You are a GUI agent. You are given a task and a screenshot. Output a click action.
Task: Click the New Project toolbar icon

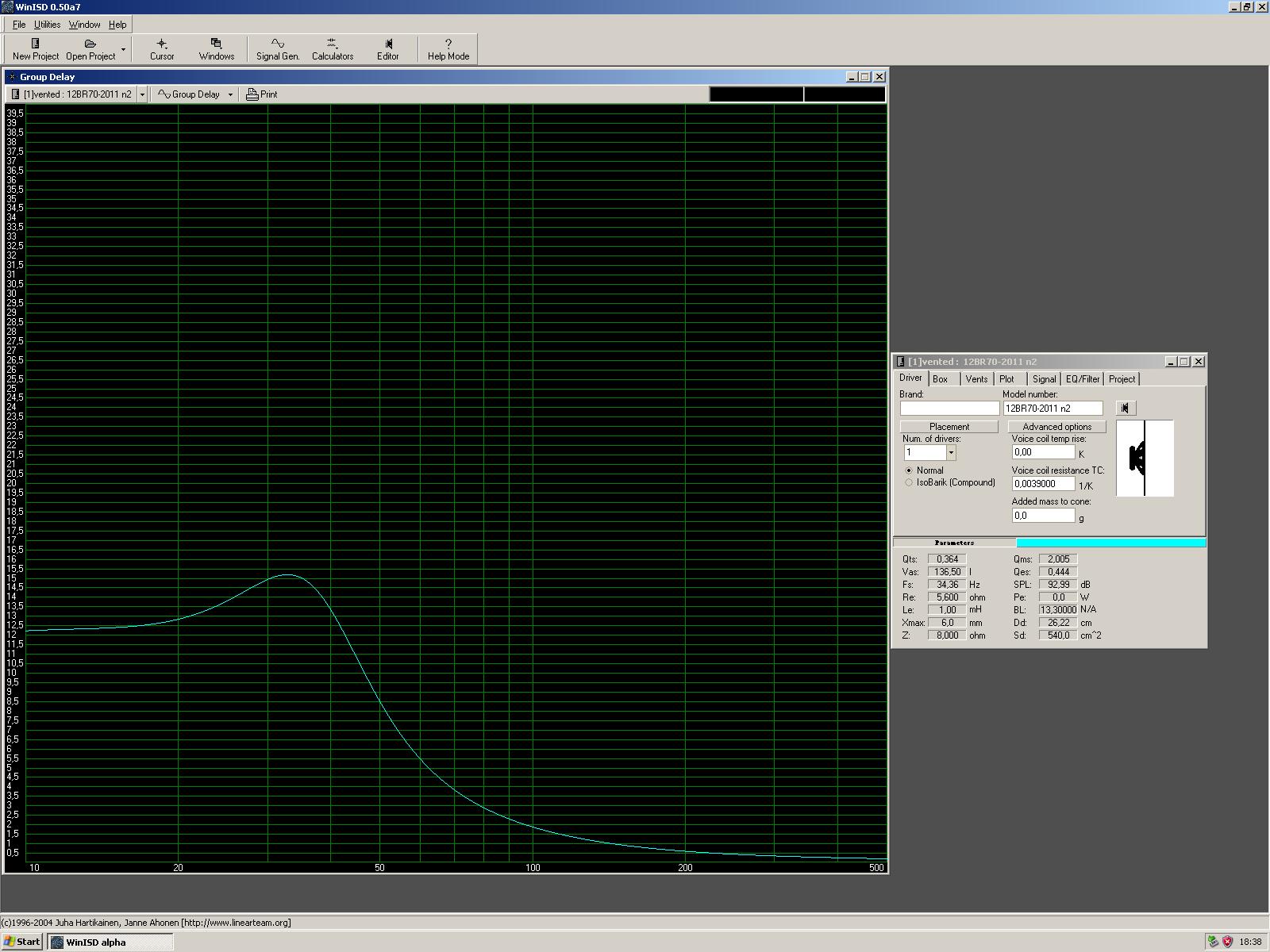(35, 44)
